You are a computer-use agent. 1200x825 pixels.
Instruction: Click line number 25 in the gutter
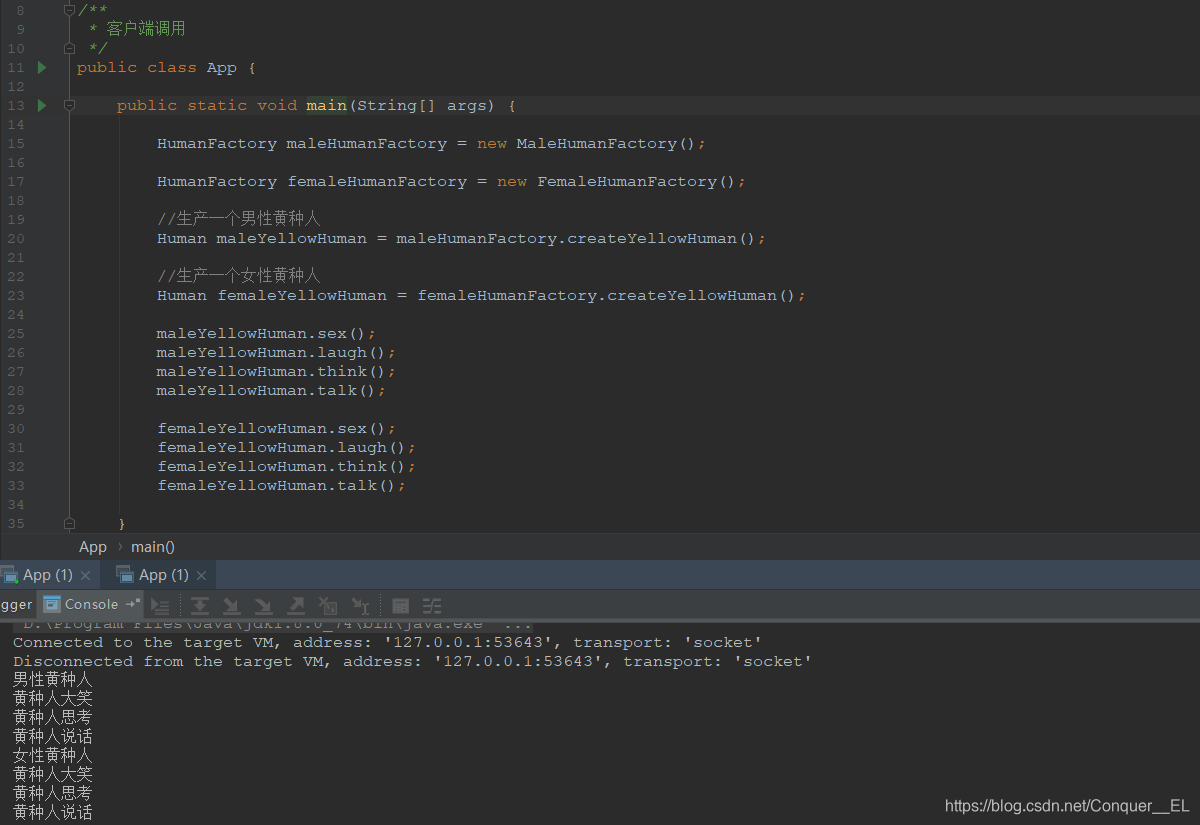(15, 333)
